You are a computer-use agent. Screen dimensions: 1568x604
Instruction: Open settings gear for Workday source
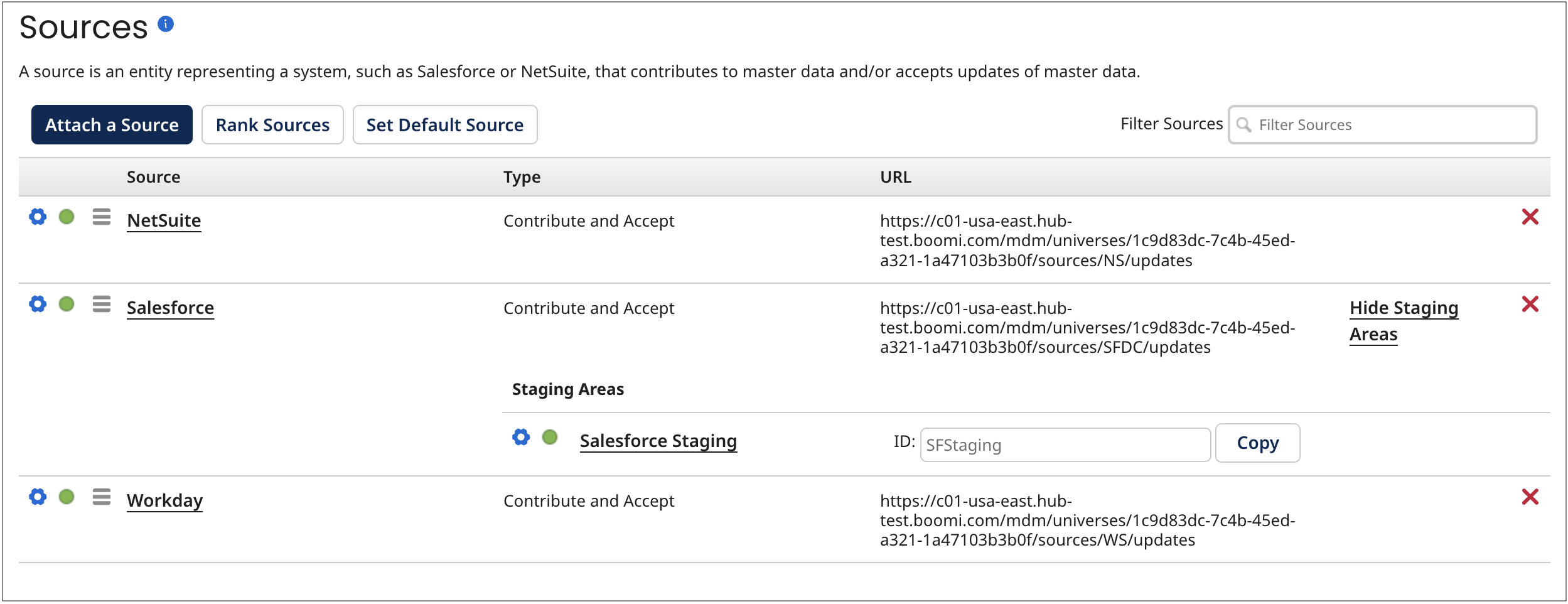(38, 497)
